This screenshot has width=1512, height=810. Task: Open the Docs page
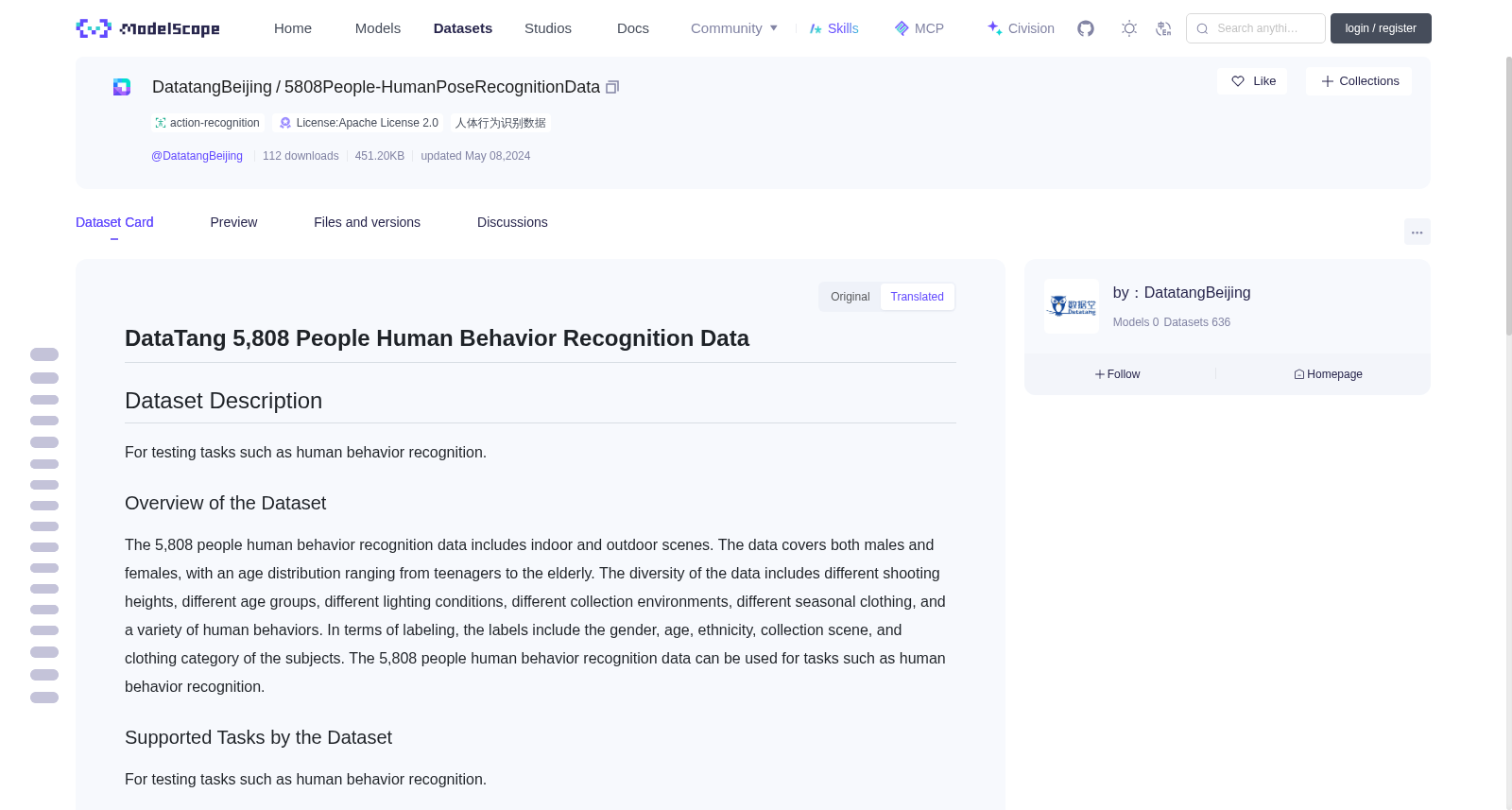coord(633,28)
